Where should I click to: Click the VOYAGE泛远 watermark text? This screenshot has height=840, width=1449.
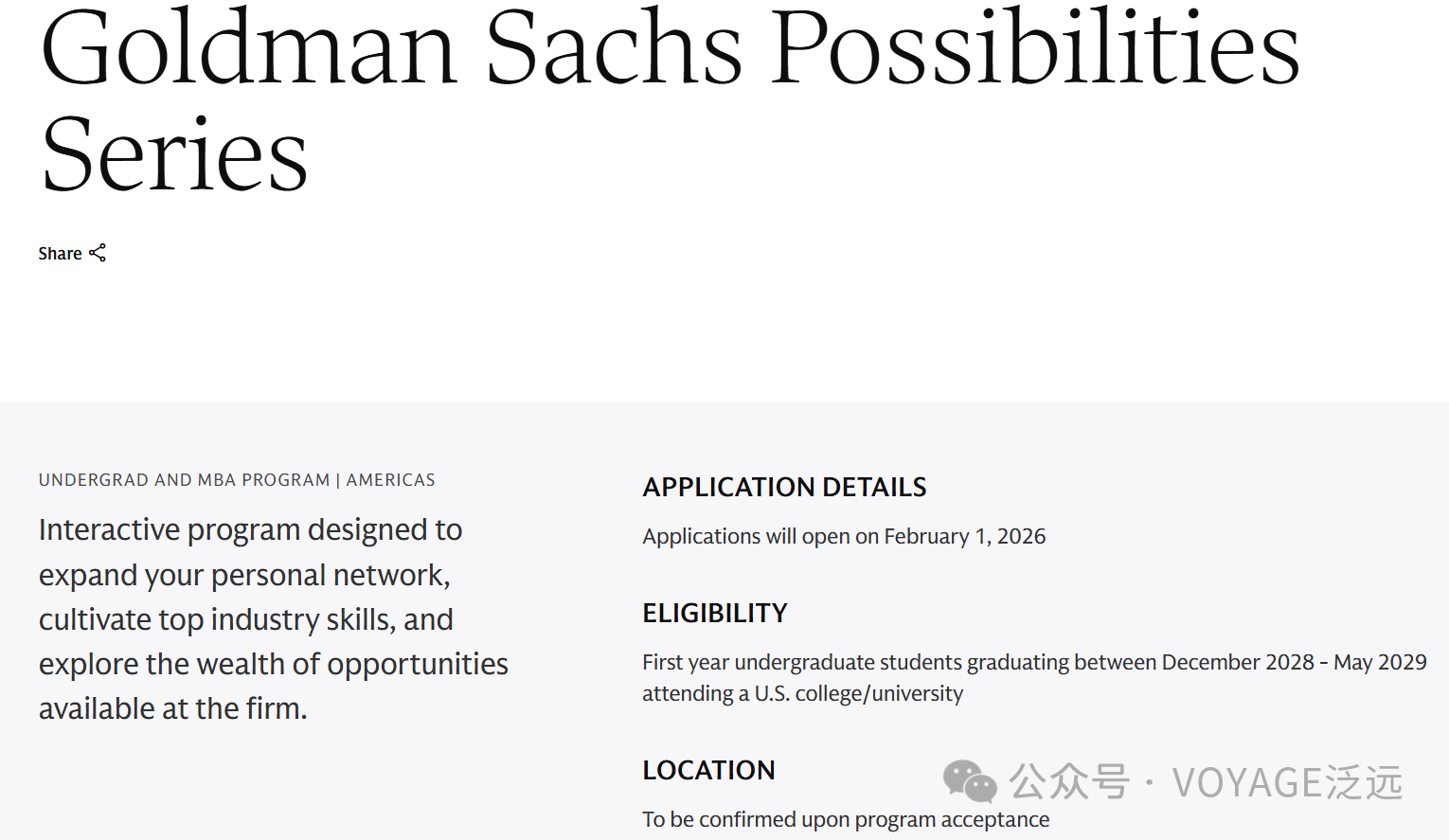1286,782
